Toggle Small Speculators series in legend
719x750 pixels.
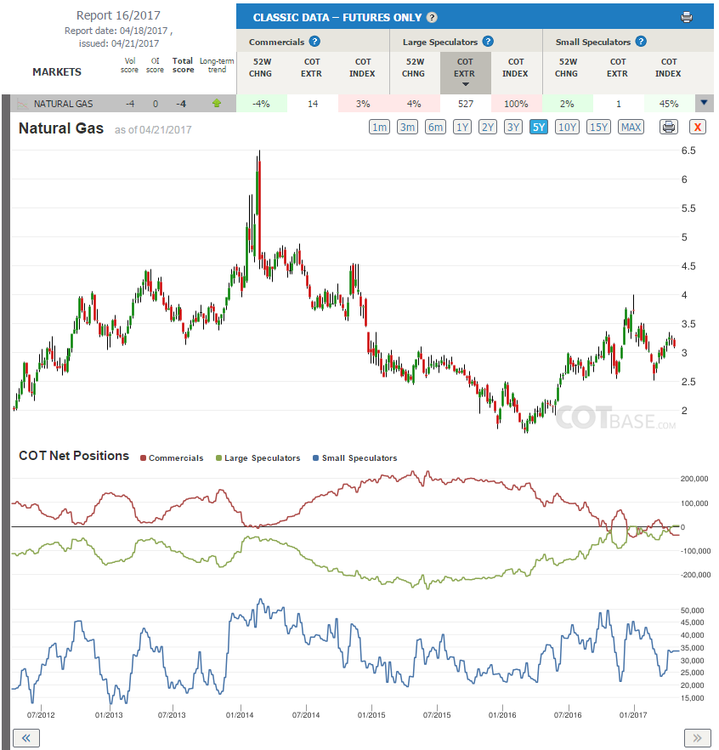click(x=355, y=458)
